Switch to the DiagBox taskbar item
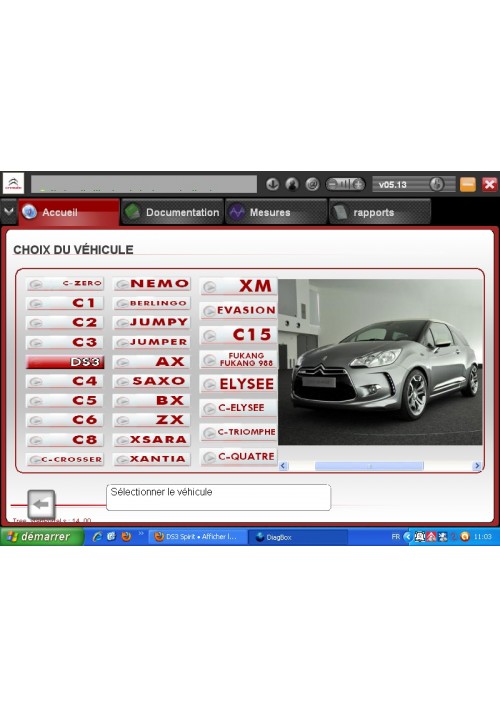The width and height of the screenshot is (500, 717). [x=298, y=537]
